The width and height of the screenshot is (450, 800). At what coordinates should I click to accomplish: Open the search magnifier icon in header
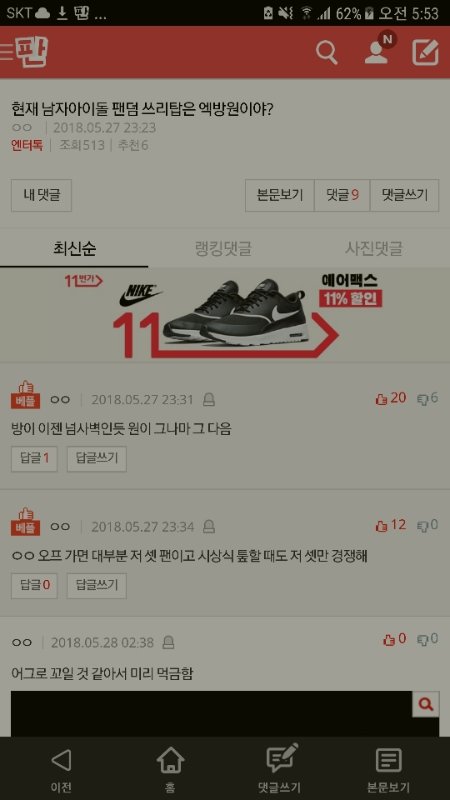[x=327, y=53]
